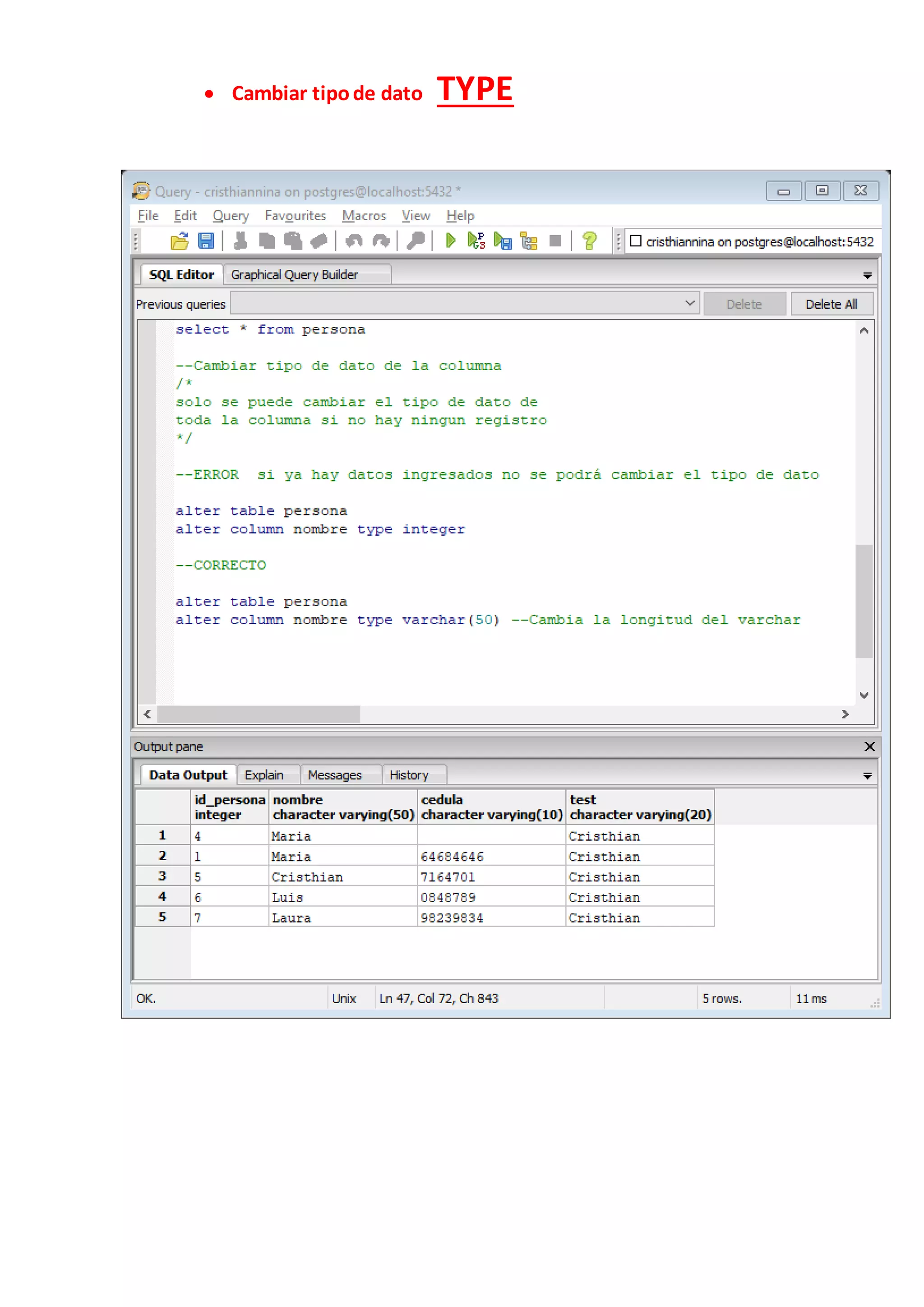The height and width of the screenshot is (1307, 924).
Task: Switch to Graphical Query Builder tab
Action: pos(307,274)
